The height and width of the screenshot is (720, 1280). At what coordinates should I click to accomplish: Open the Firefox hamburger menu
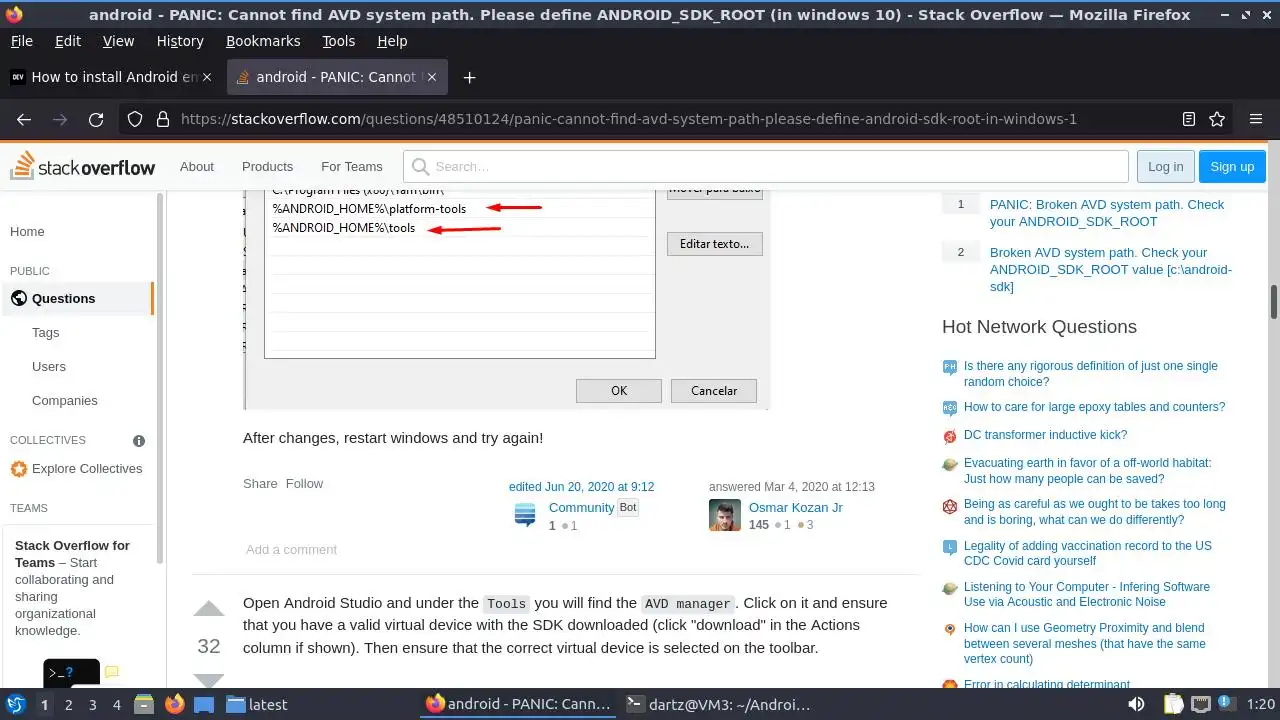(1256, 119)
